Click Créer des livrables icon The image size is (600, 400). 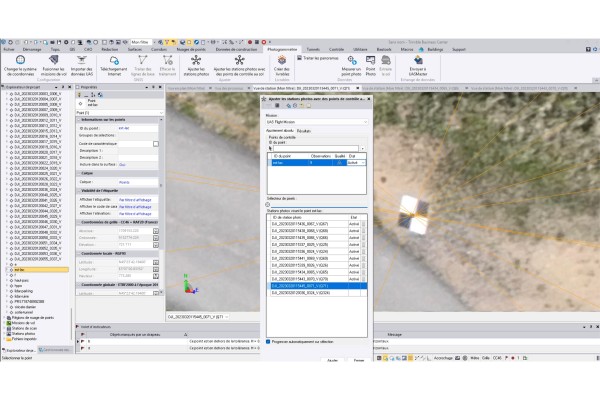pos(282,60)
